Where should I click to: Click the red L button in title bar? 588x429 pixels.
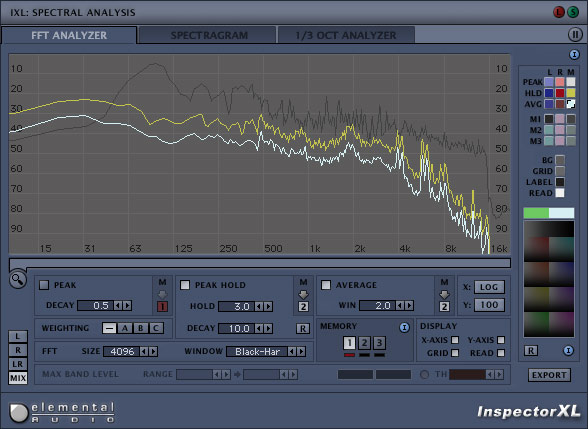[559, 12]
